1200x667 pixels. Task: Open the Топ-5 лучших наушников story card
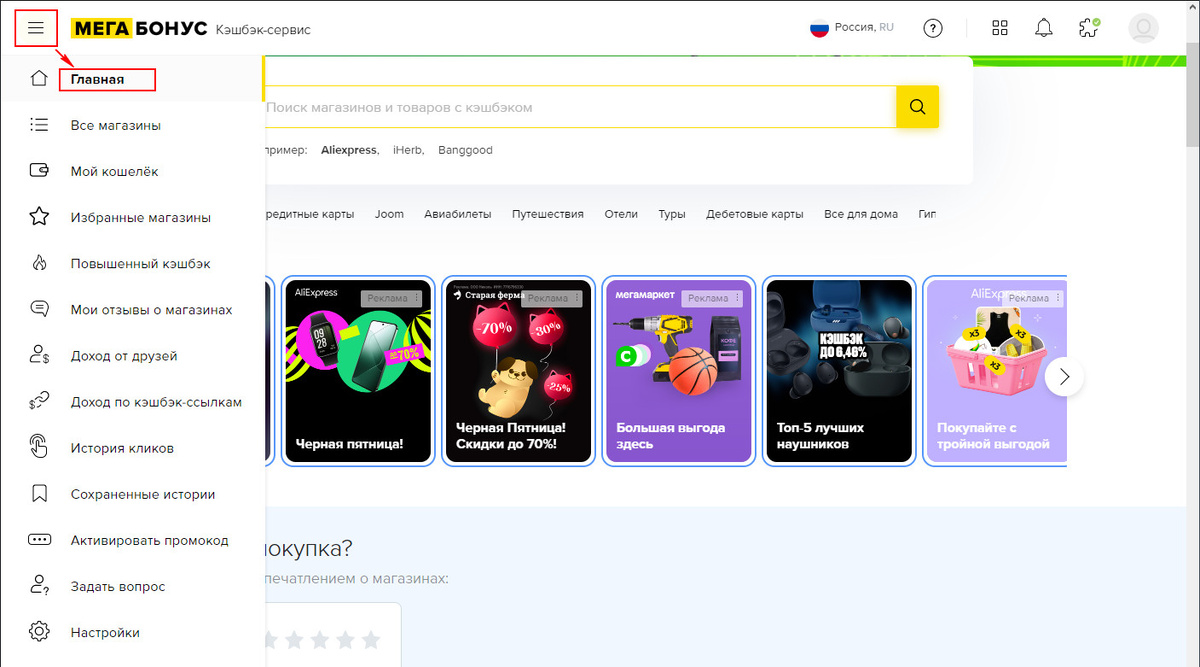coord(838,371)
